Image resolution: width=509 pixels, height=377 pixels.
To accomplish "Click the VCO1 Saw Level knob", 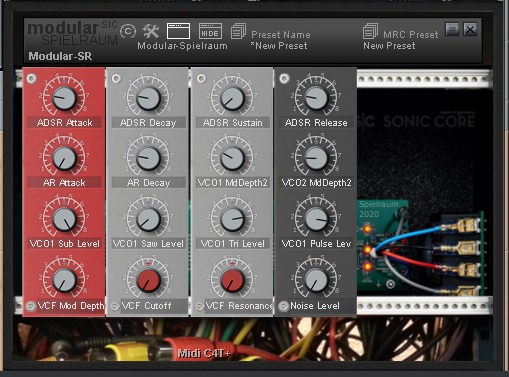I will point(149,219).
